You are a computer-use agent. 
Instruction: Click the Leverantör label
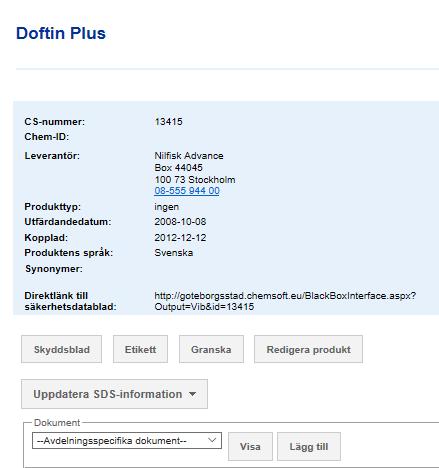point(52,156)
